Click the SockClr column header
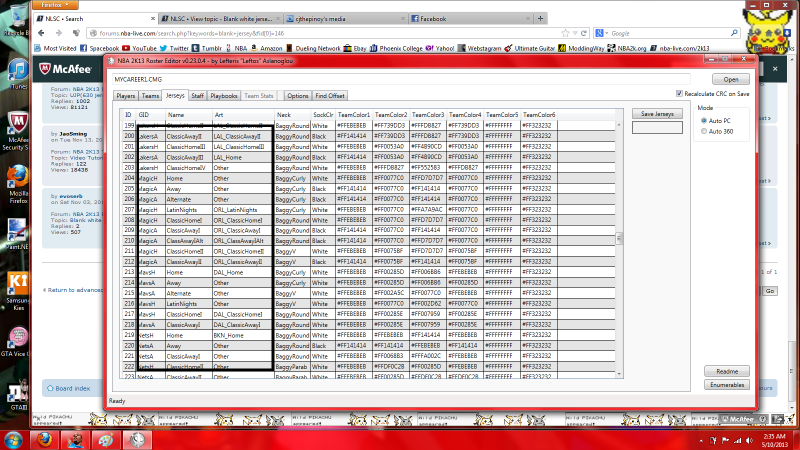Screen dimensions: 800x450 [322, 115]
